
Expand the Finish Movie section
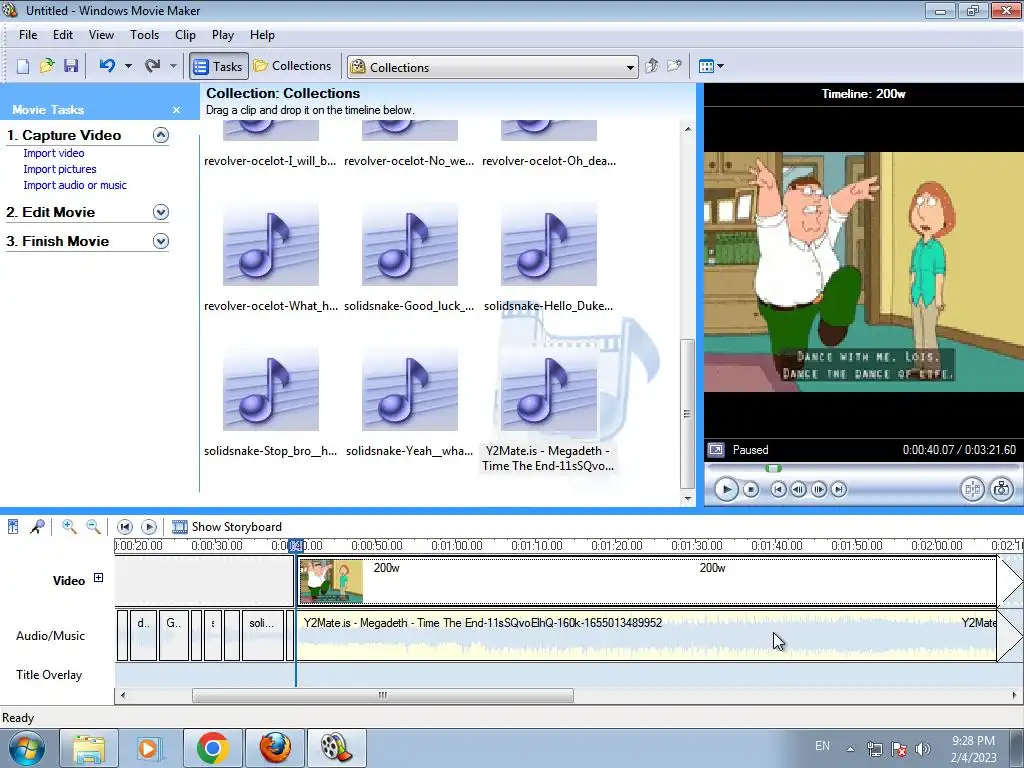161,241
